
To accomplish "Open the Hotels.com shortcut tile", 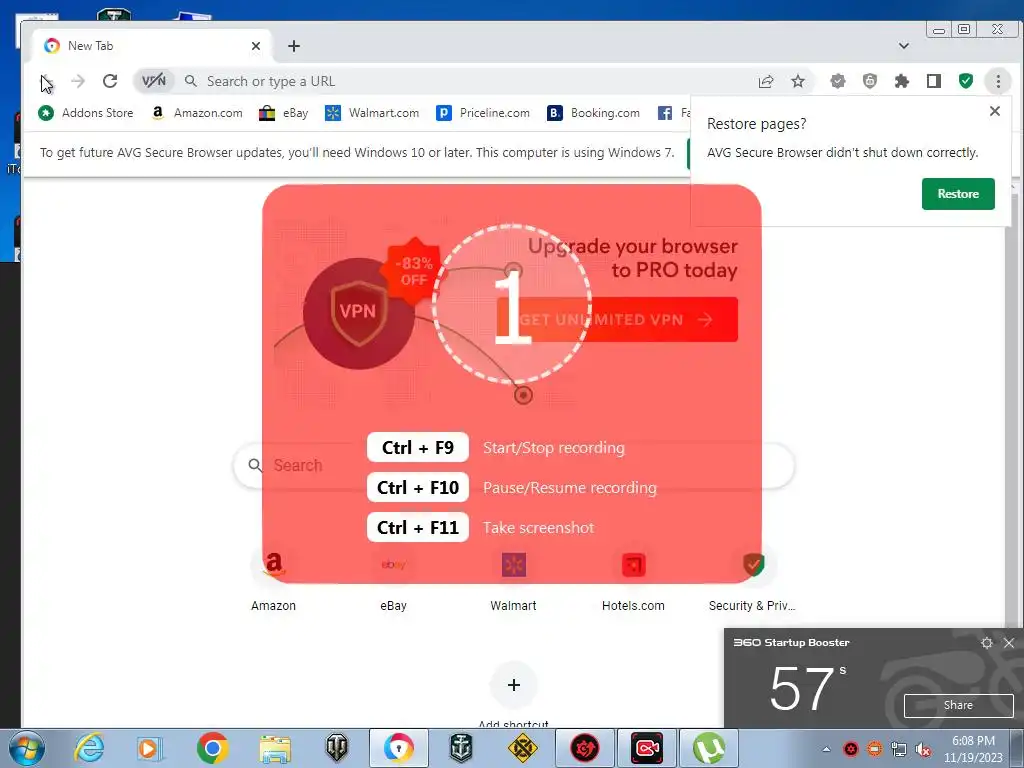I will [x=633, y=578].
